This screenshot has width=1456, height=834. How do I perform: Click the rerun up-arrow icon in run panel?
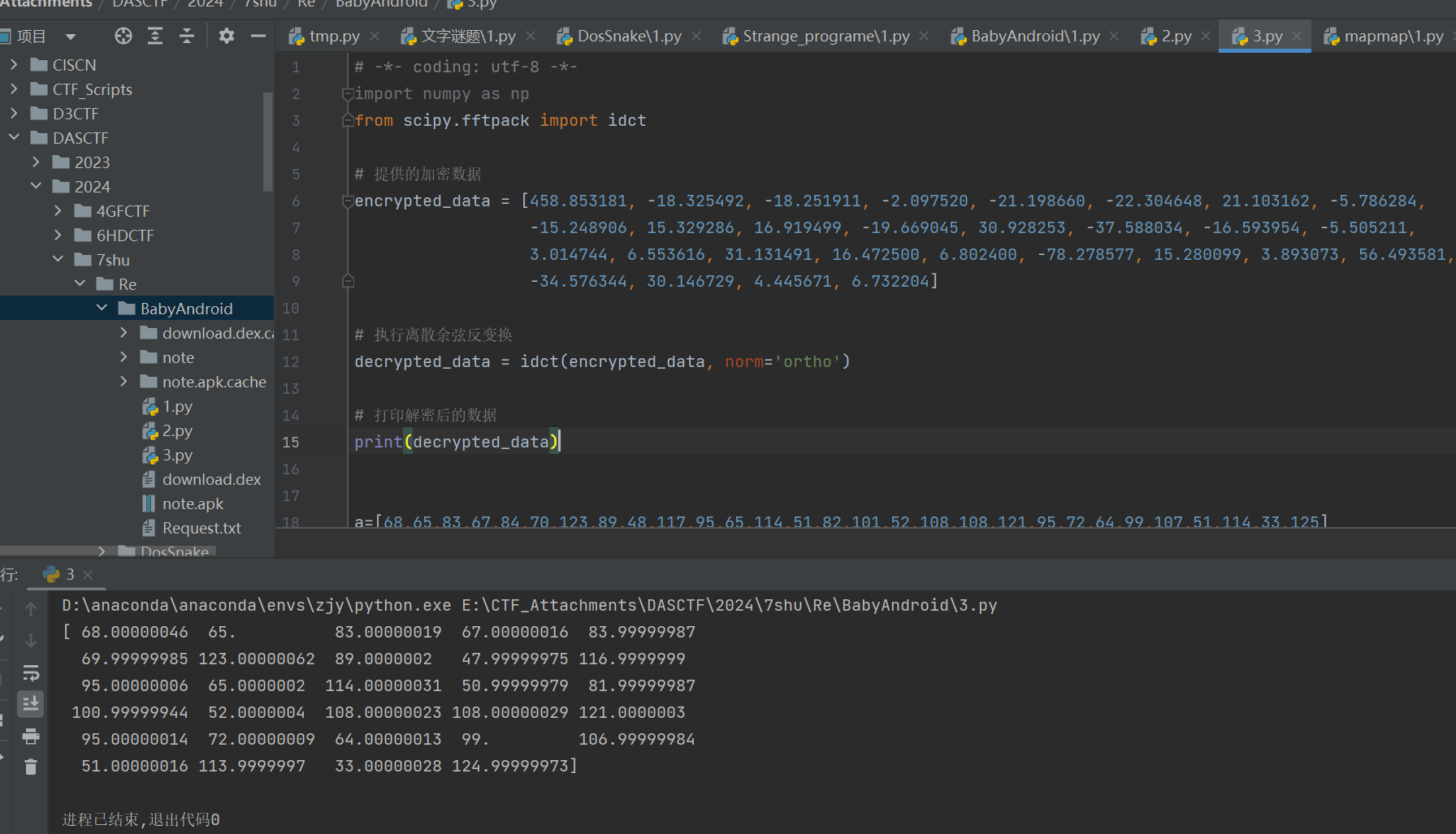[31, 608]
